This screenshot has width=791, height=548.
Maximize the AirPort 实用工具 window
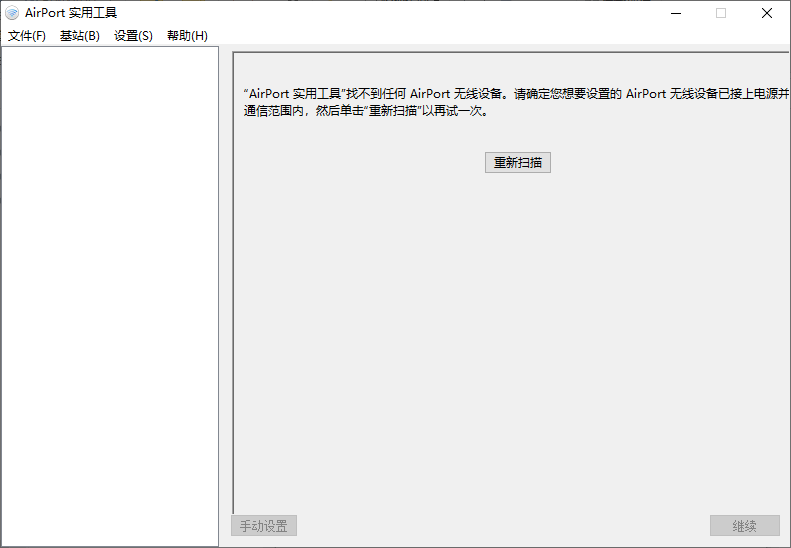tap(721, 13)
